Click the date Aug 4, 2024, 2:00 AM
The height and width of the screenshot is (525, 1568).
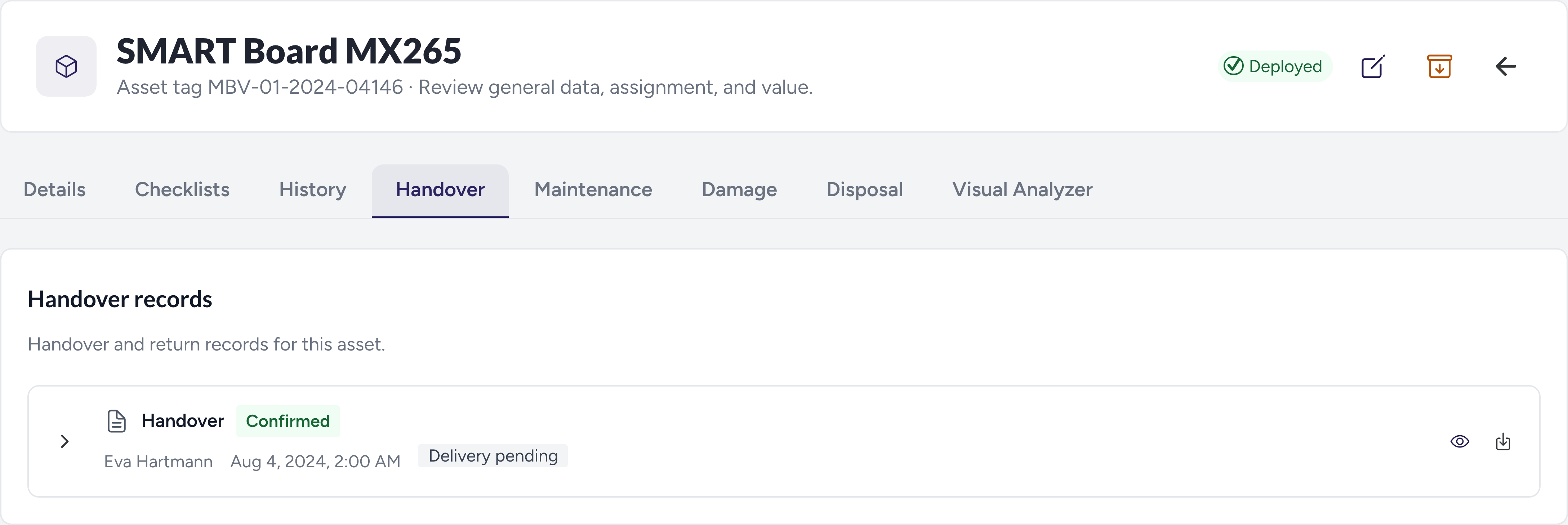point(315,462)
